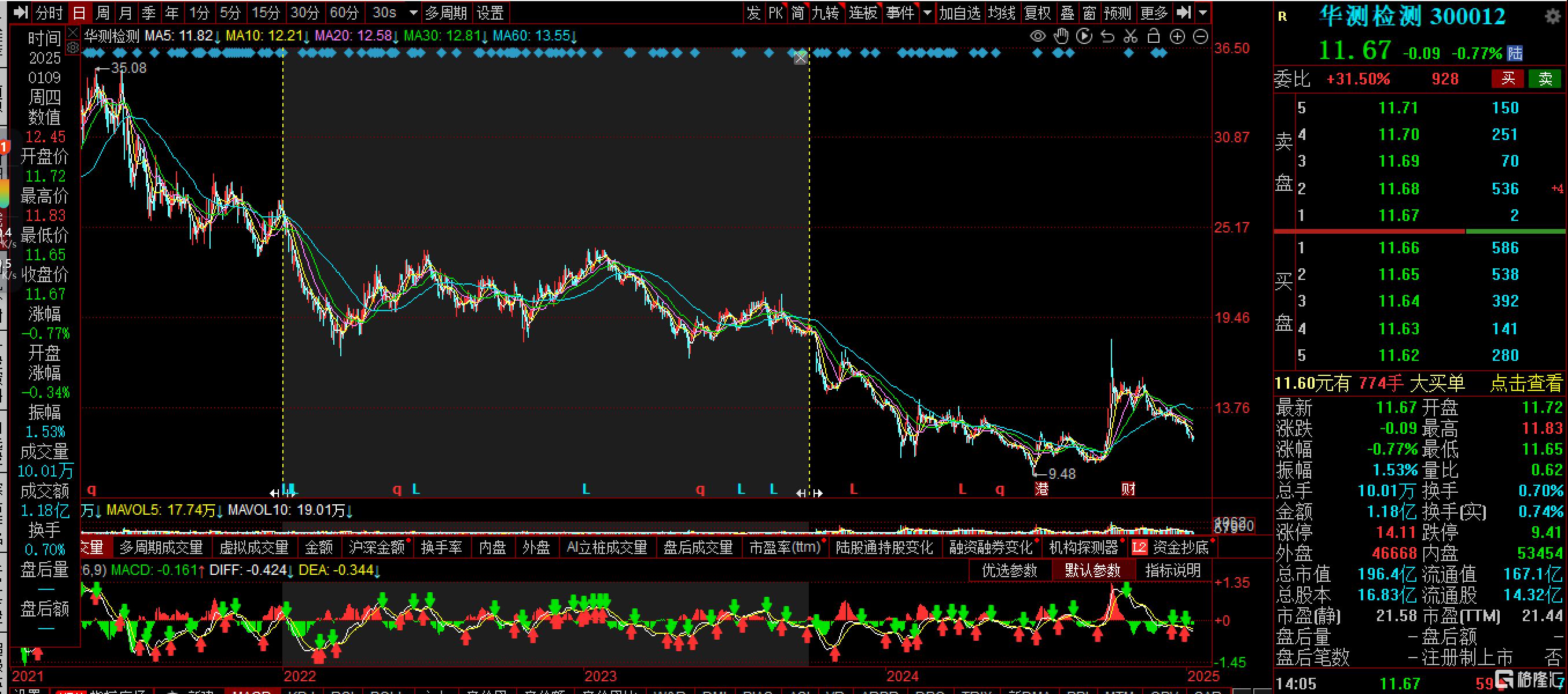Image resolution: width=1568 pixels, height=694 pixels.
Task: Click 优选参数 optimized parameters button
Action: pos(1009,570)
